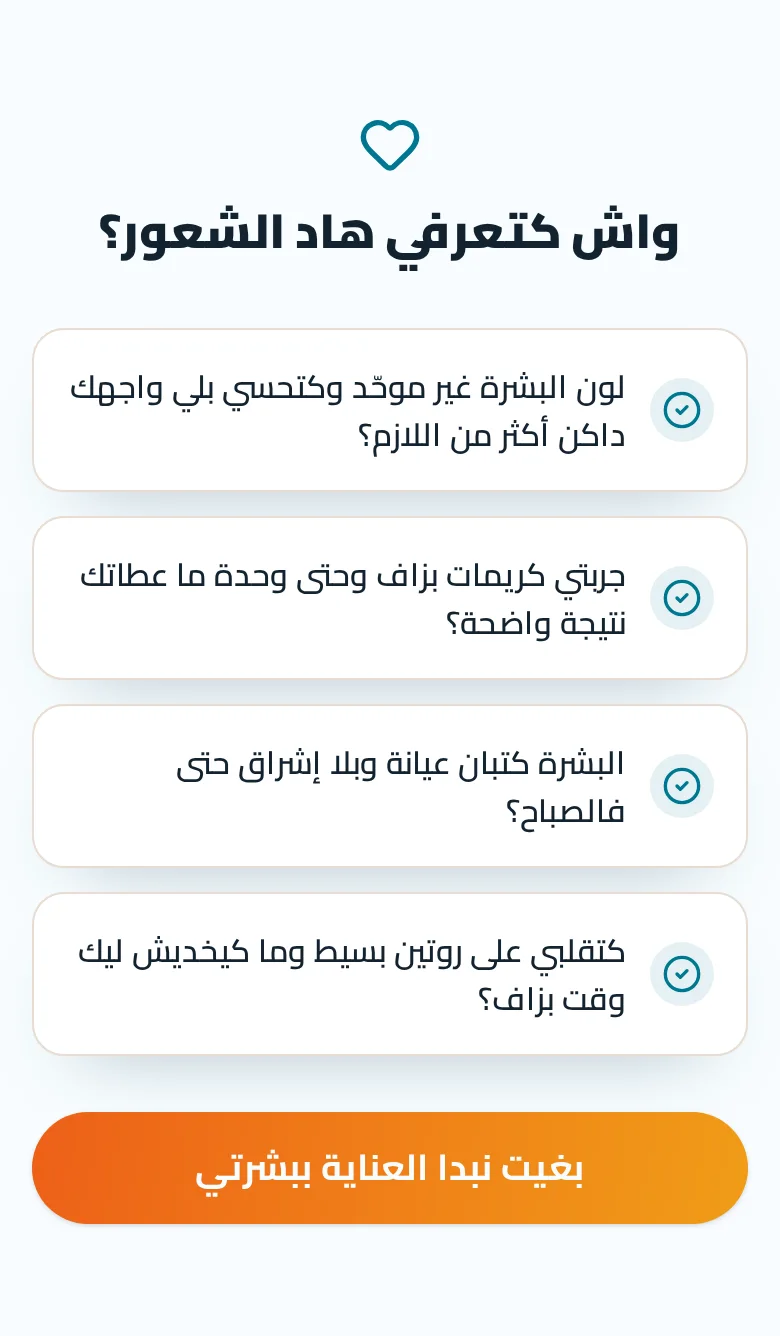The height and width of the screenshot is (1336, 780).
Task: Select the card starting with كتقلبي على روتين بسيط
Action: click(x=390, y=974)
